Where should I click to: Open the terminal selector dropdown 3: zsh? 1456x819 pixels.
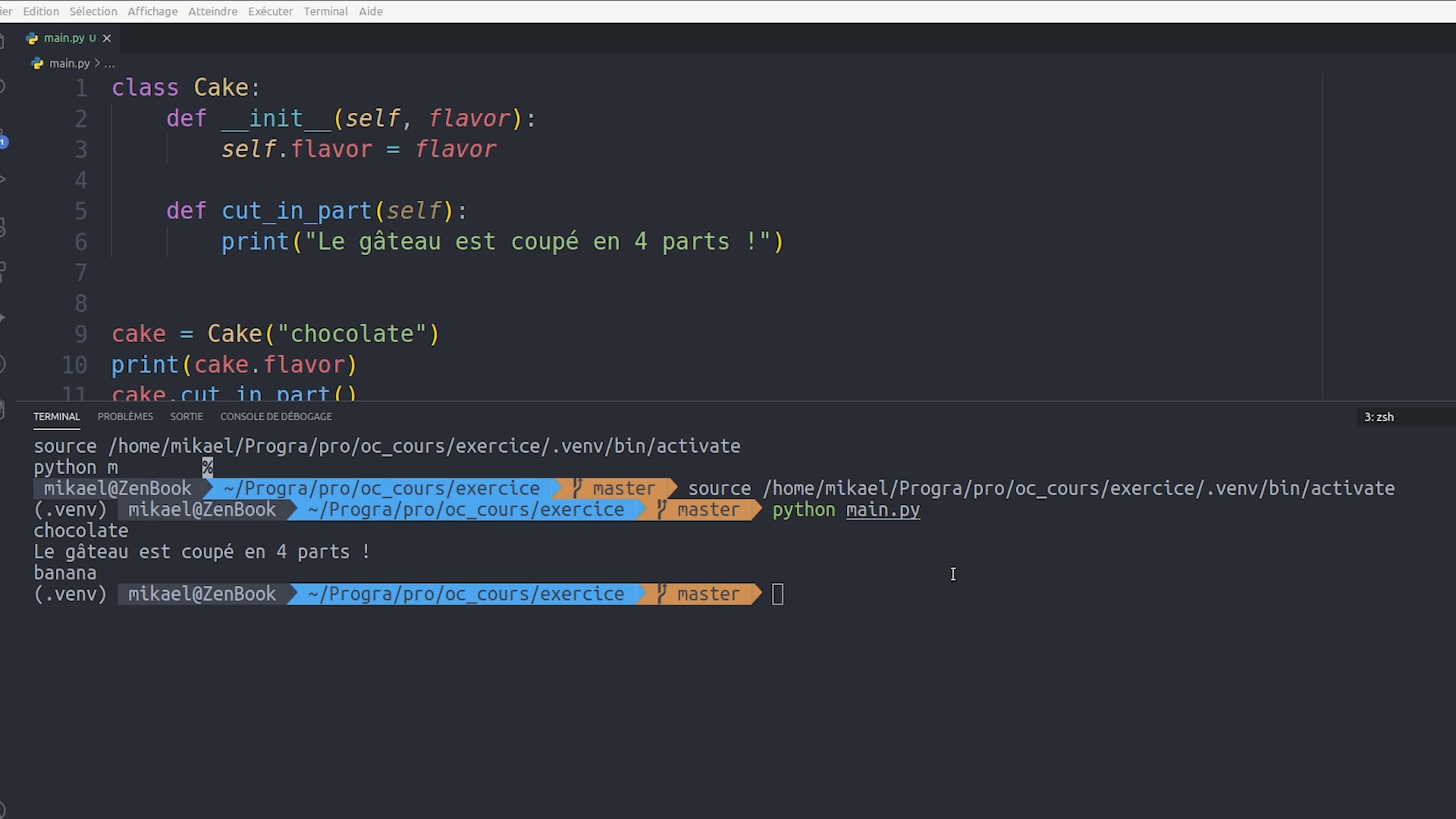tap(1379, 417)
